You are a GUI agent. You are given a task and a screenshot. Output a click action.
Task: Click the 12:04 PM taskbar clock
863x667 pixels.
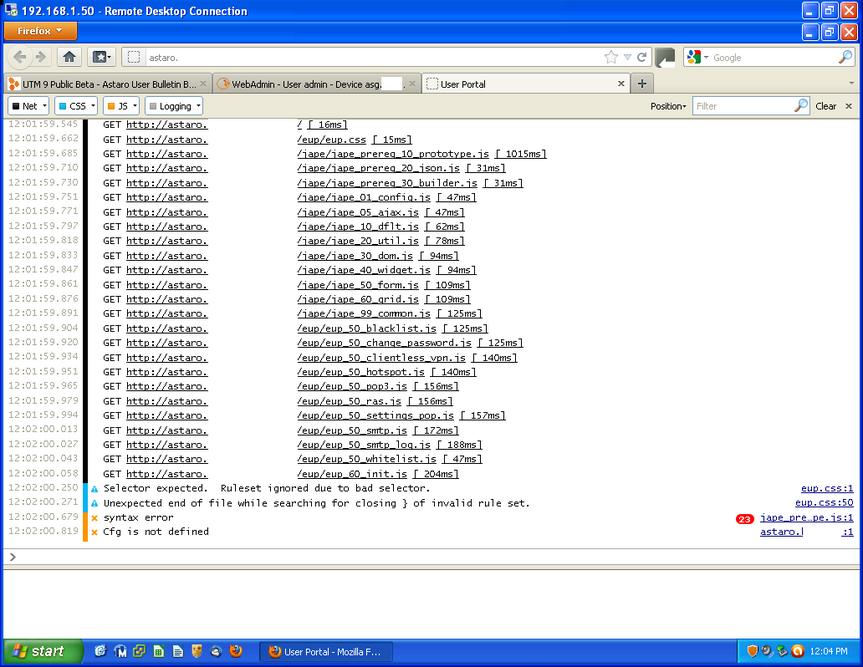point(828,652)
